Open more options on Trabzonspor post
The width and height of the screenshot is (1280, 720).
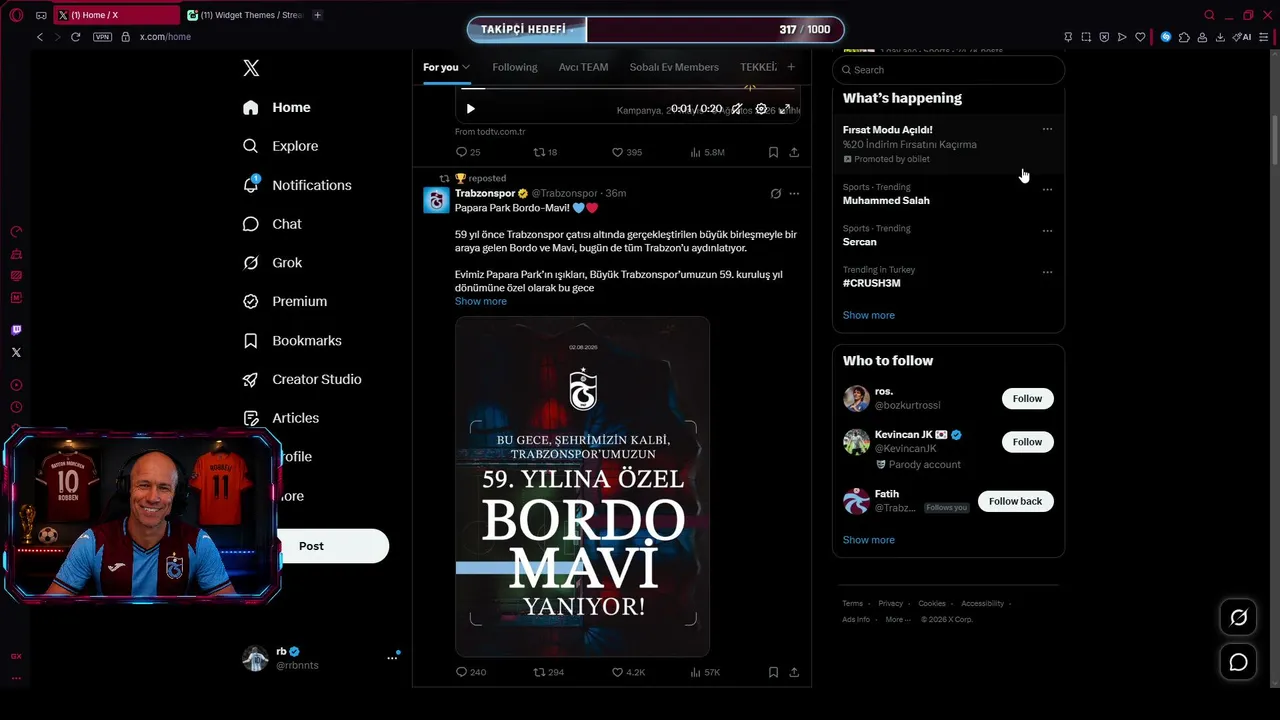(794, 194)
